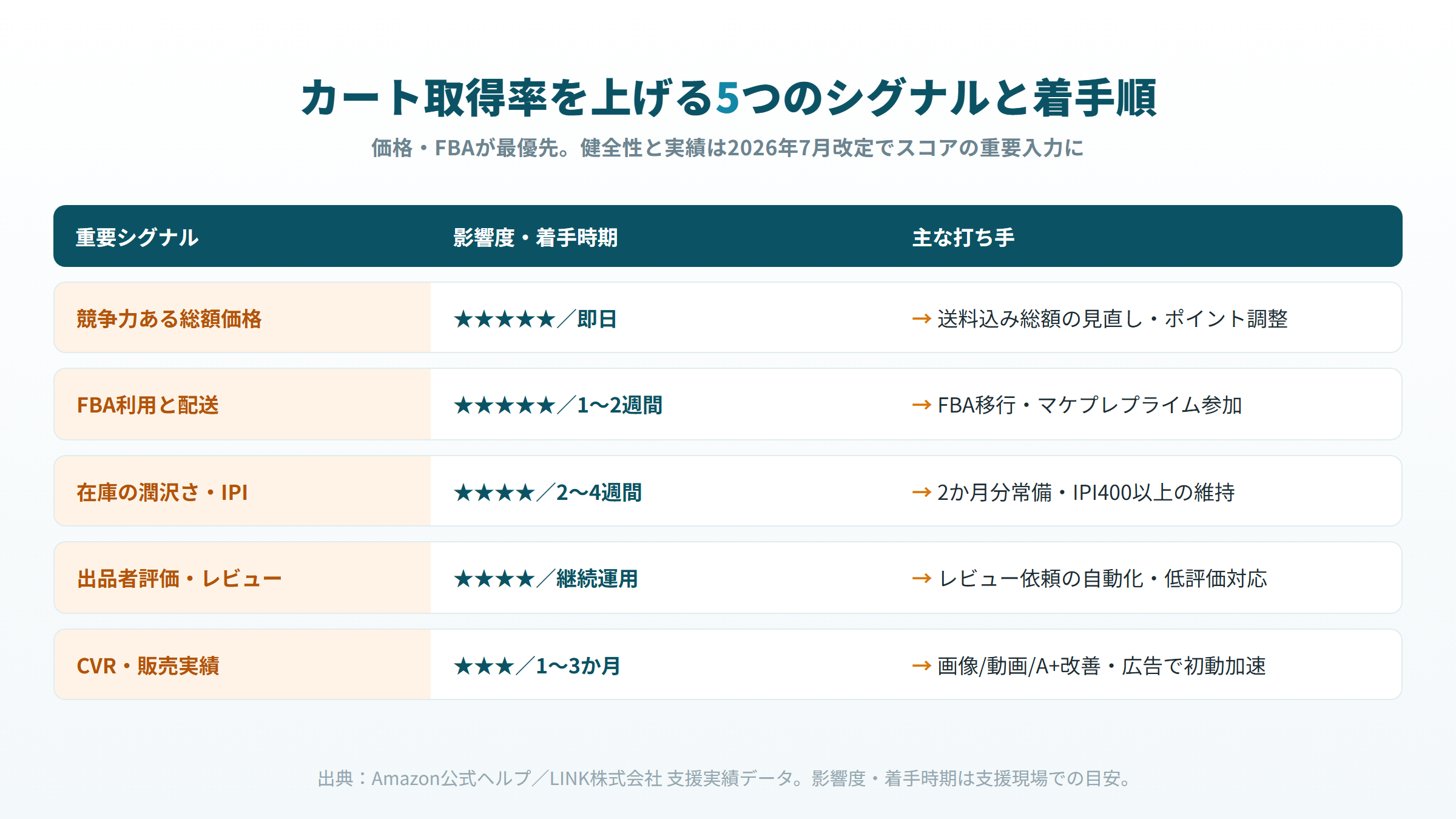This screenshot has width=1456, height=819.
Task: Click the orange arrow before 2か月分常備
Action: point(922,492)
